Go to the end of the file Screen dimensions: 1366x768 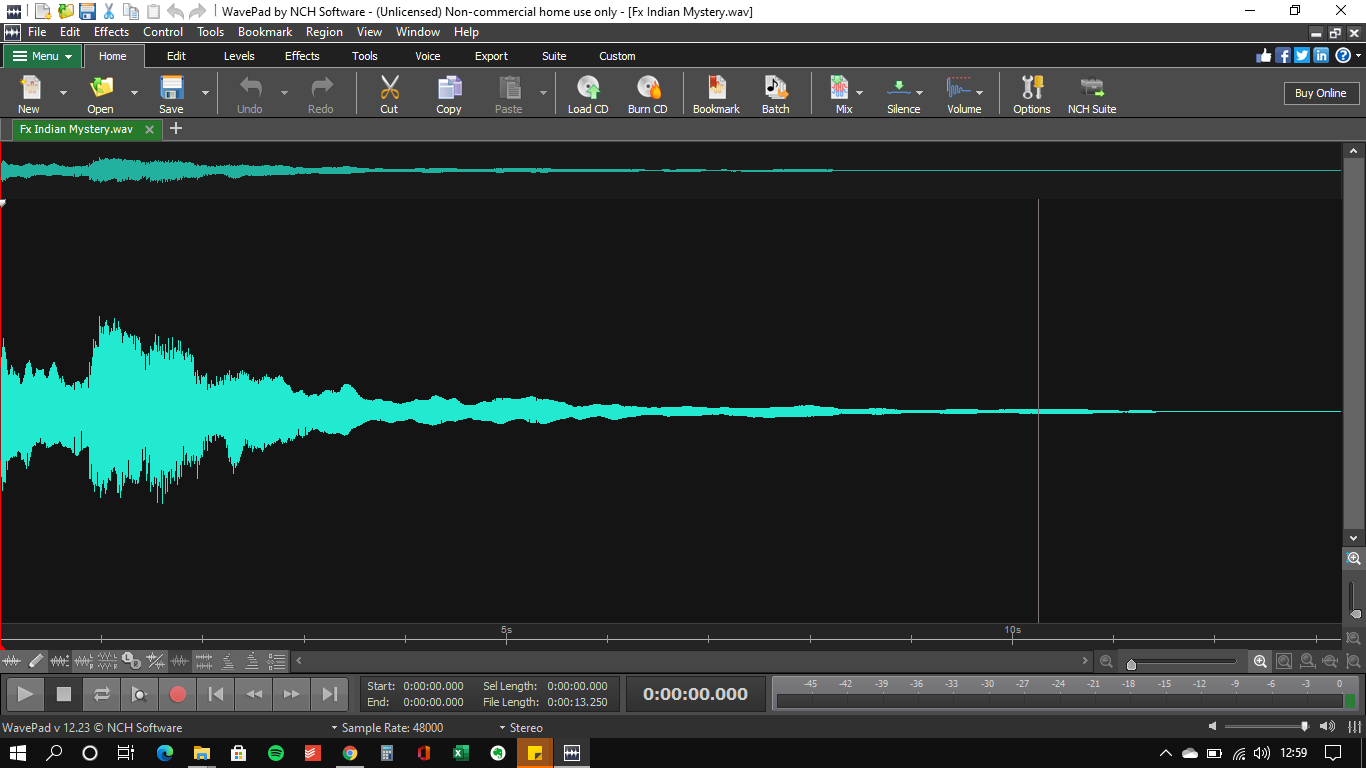[x=330, y=694]
